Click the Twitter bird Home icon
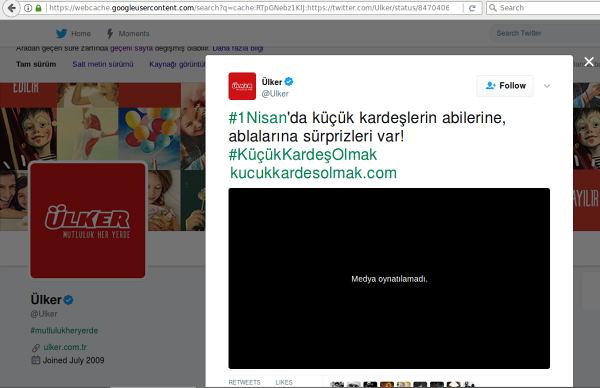 click(x=61, y=33)
